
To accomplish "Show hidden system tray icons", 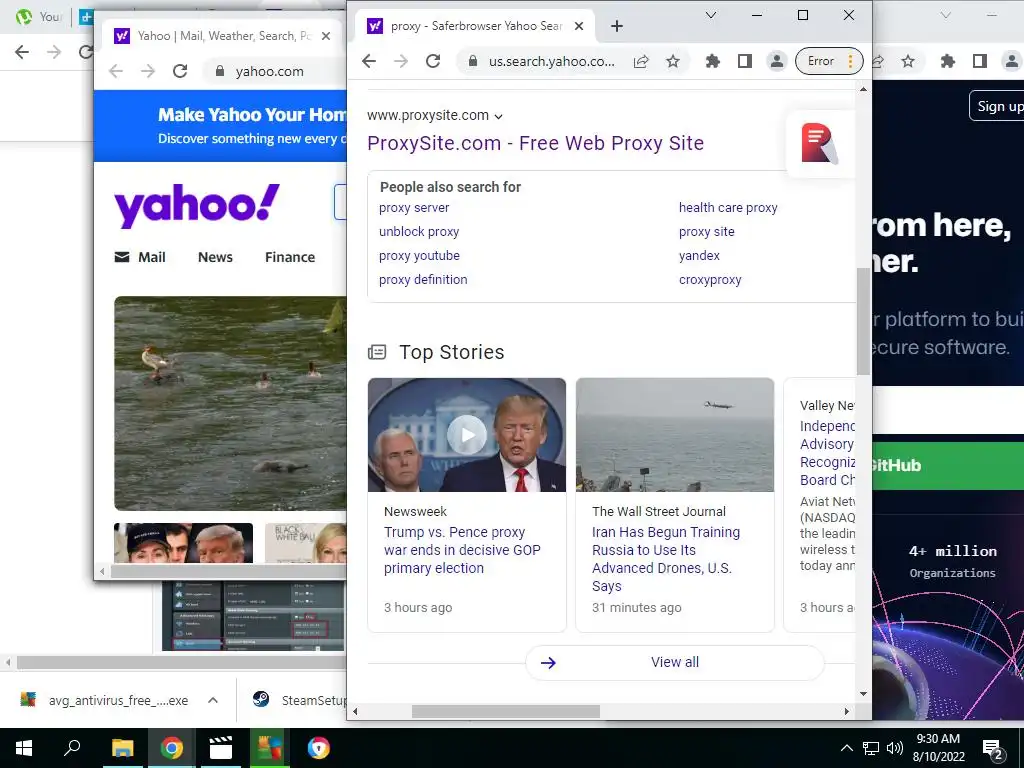I will [846, 748].
